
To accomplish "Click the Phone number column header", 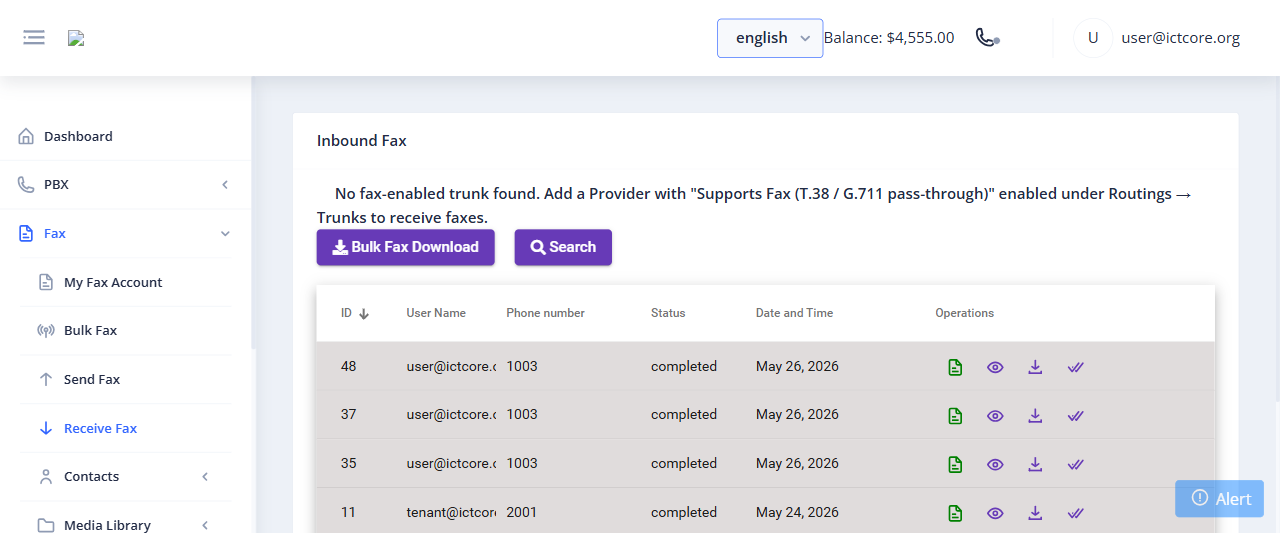I will tap(545, 313).
